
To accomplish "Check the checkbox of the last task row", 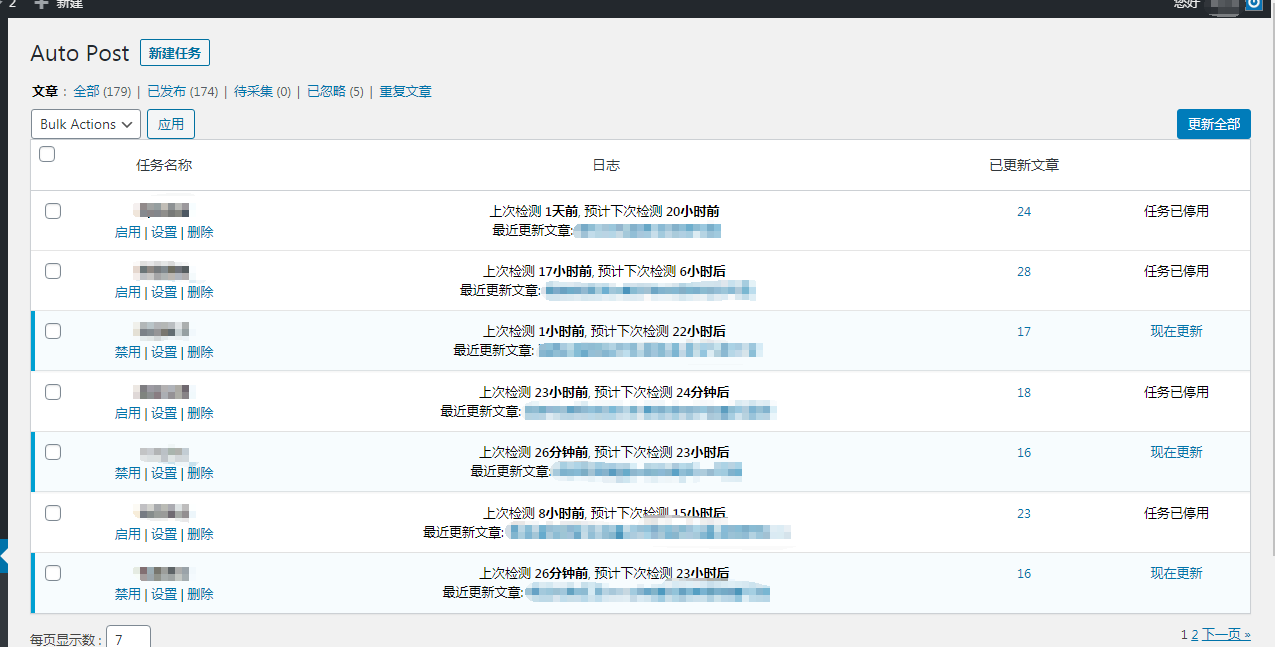I will pyautogui.click(x=52, y=573).
